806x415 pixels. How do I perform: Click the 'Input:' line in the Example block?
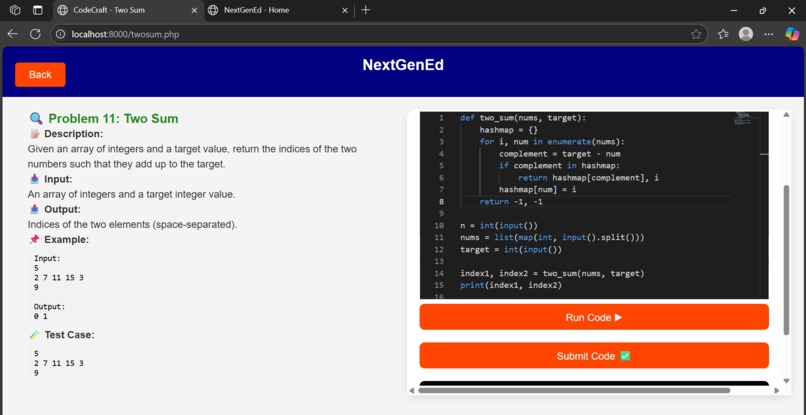coord(47,259)
